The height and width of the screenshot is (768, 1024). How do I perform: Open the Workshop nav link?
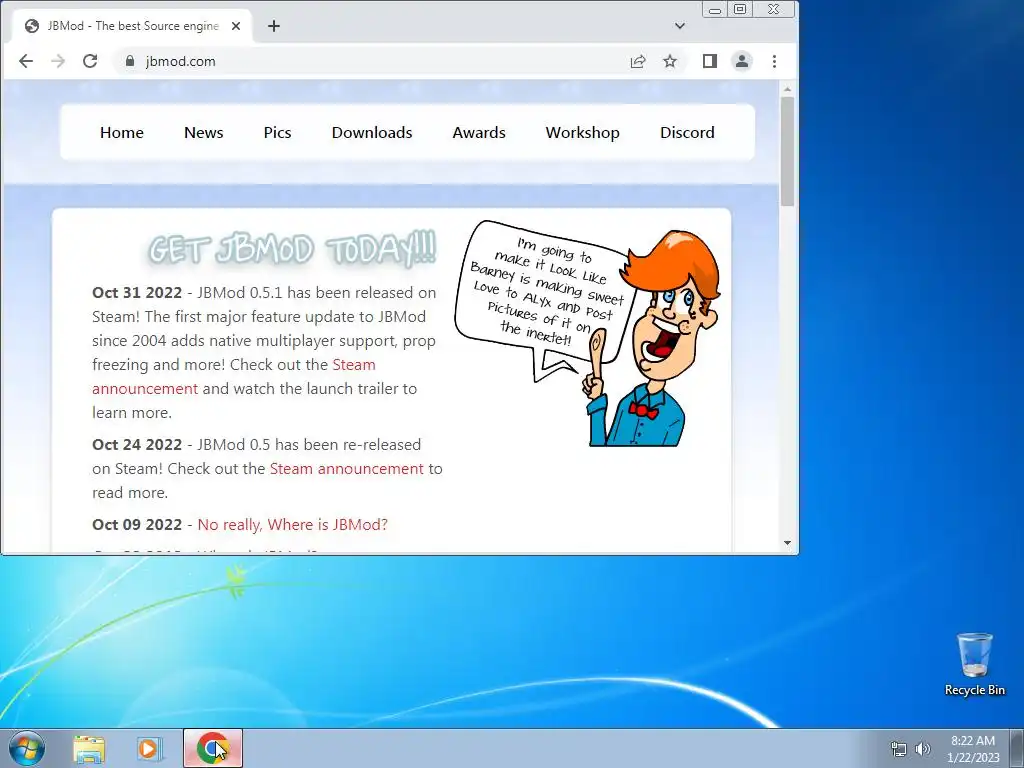(x=583, y=133)
